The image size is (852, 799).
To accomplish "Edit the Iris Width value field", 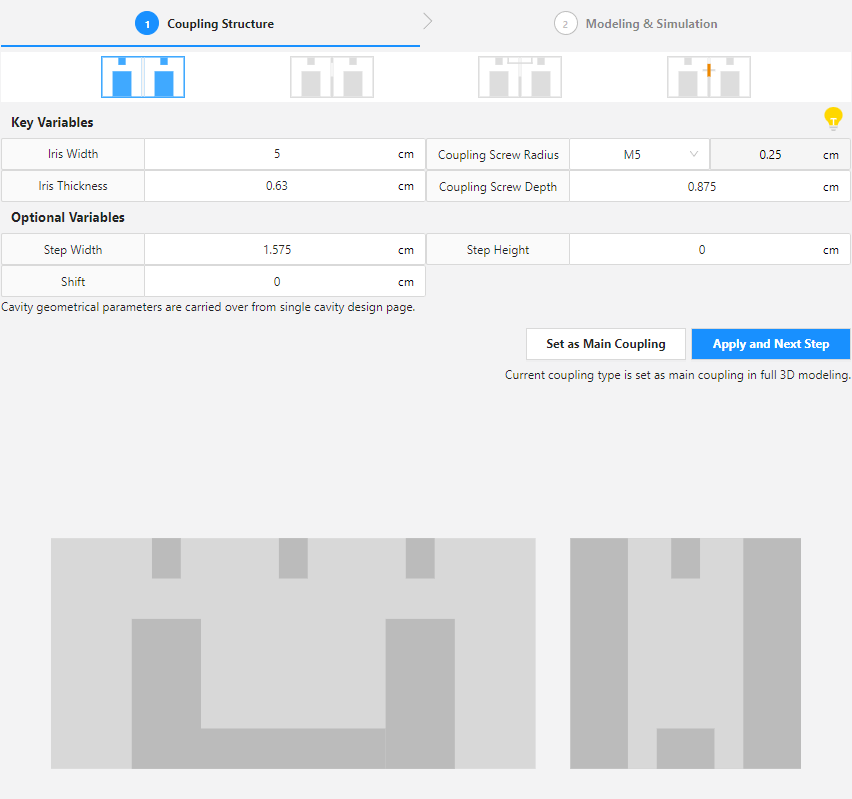I will [285, 154].
